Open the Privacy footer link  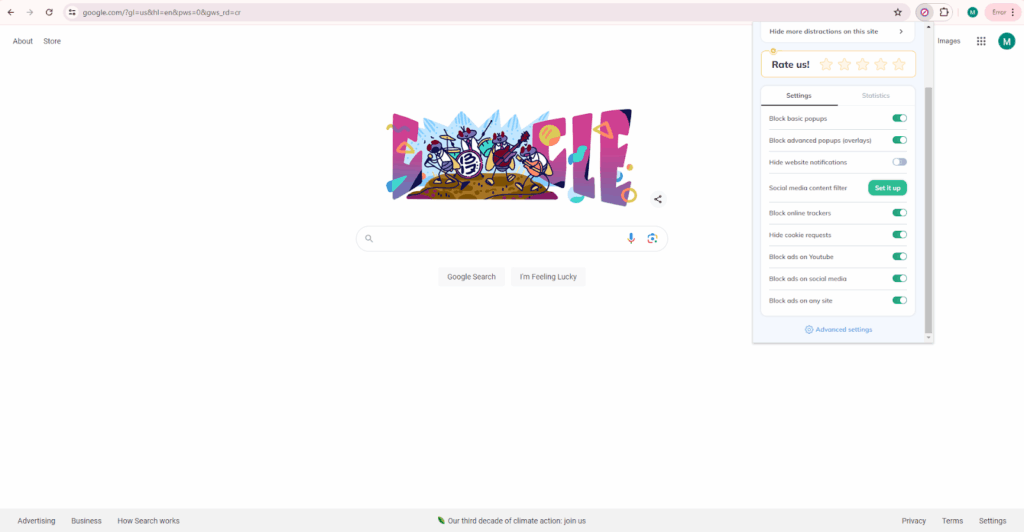click(x=914, y=521)
